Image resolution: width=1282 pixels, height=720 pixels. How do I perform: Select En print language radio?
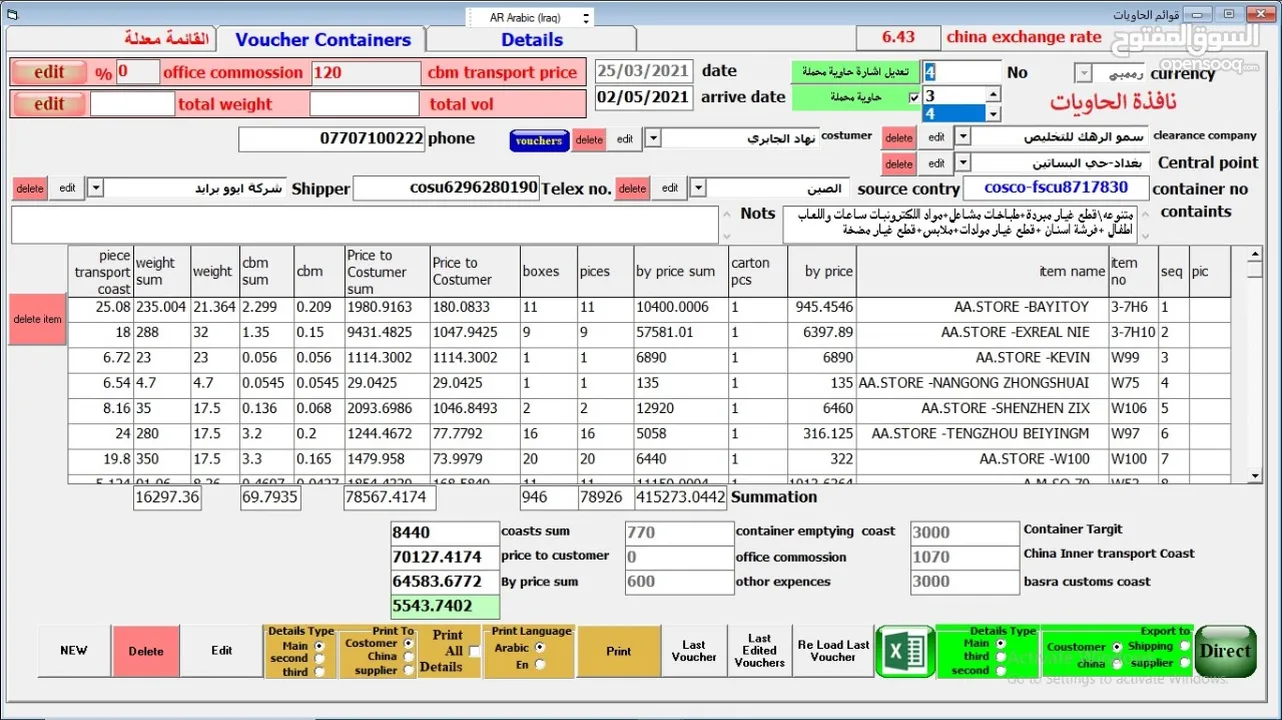tap(540, 665)
